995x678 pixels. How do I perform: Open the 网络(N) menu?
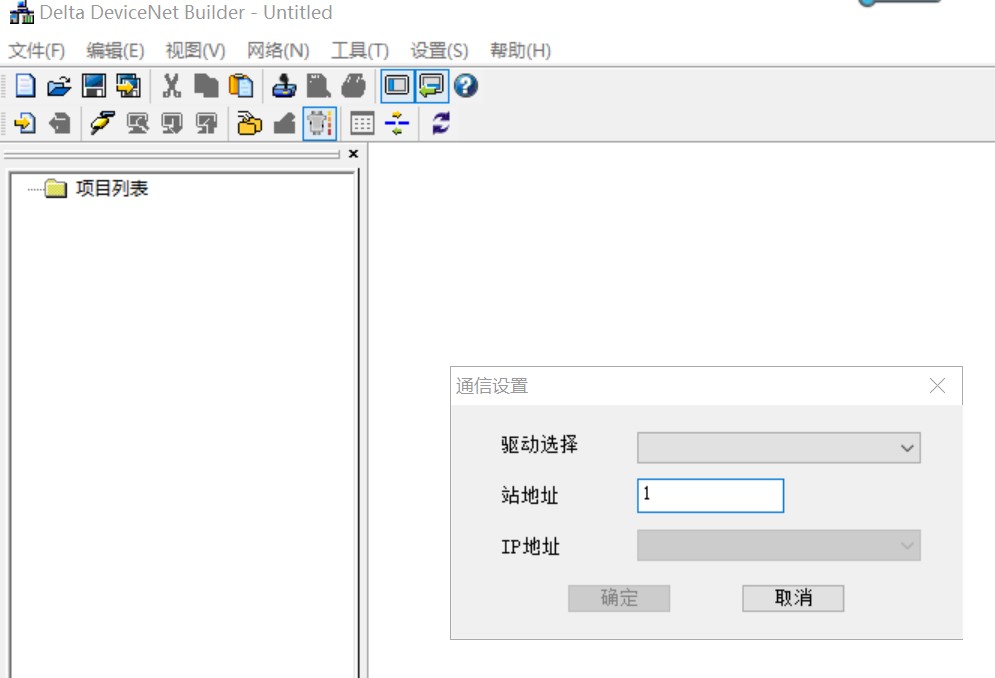[x=277, y=51]
